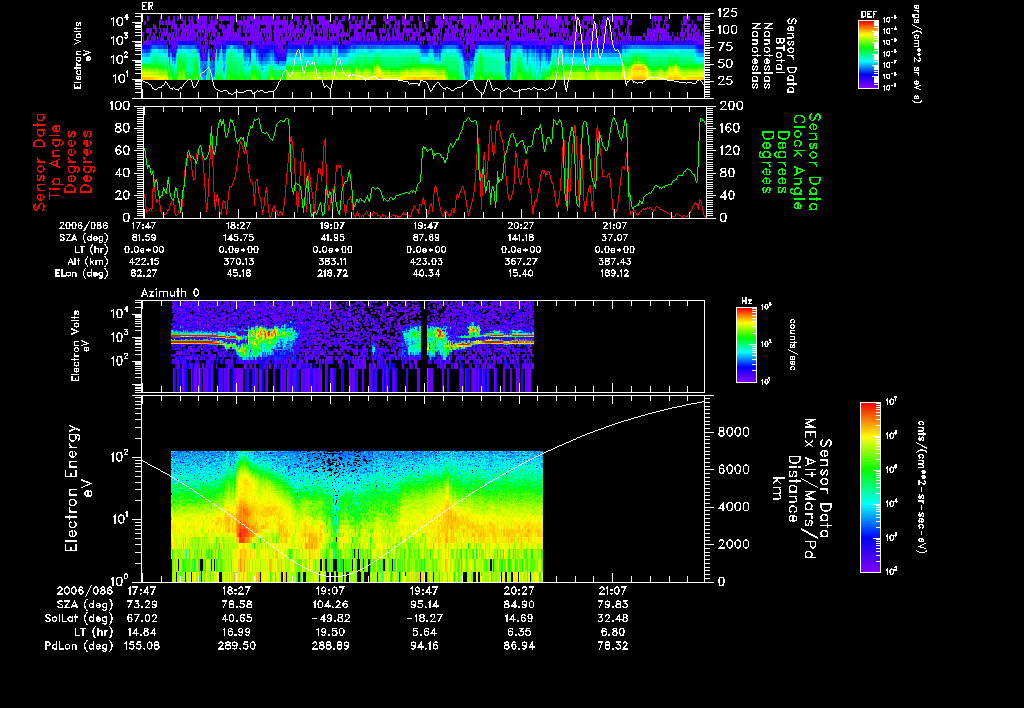Click SZA value "81.59"

tap(144, 238)
